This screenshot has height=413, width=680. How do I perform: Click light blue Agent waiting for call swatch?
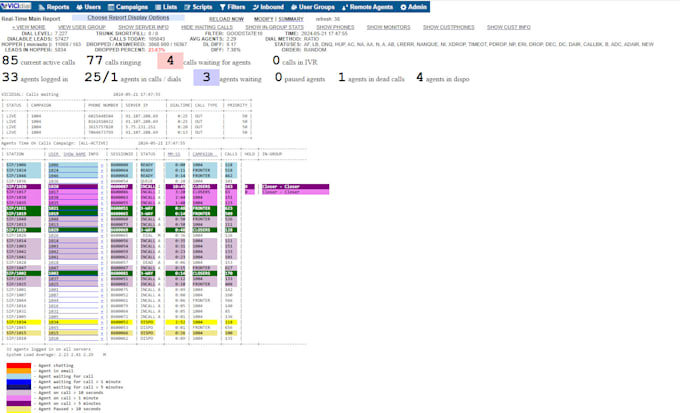click(19, 376)
